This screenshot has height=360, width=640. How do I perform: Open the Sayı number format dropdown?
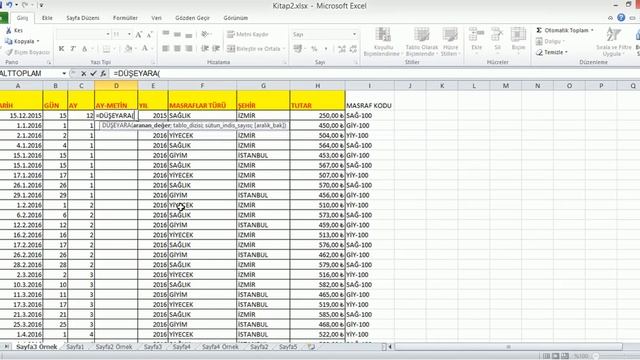click(354, 34)
